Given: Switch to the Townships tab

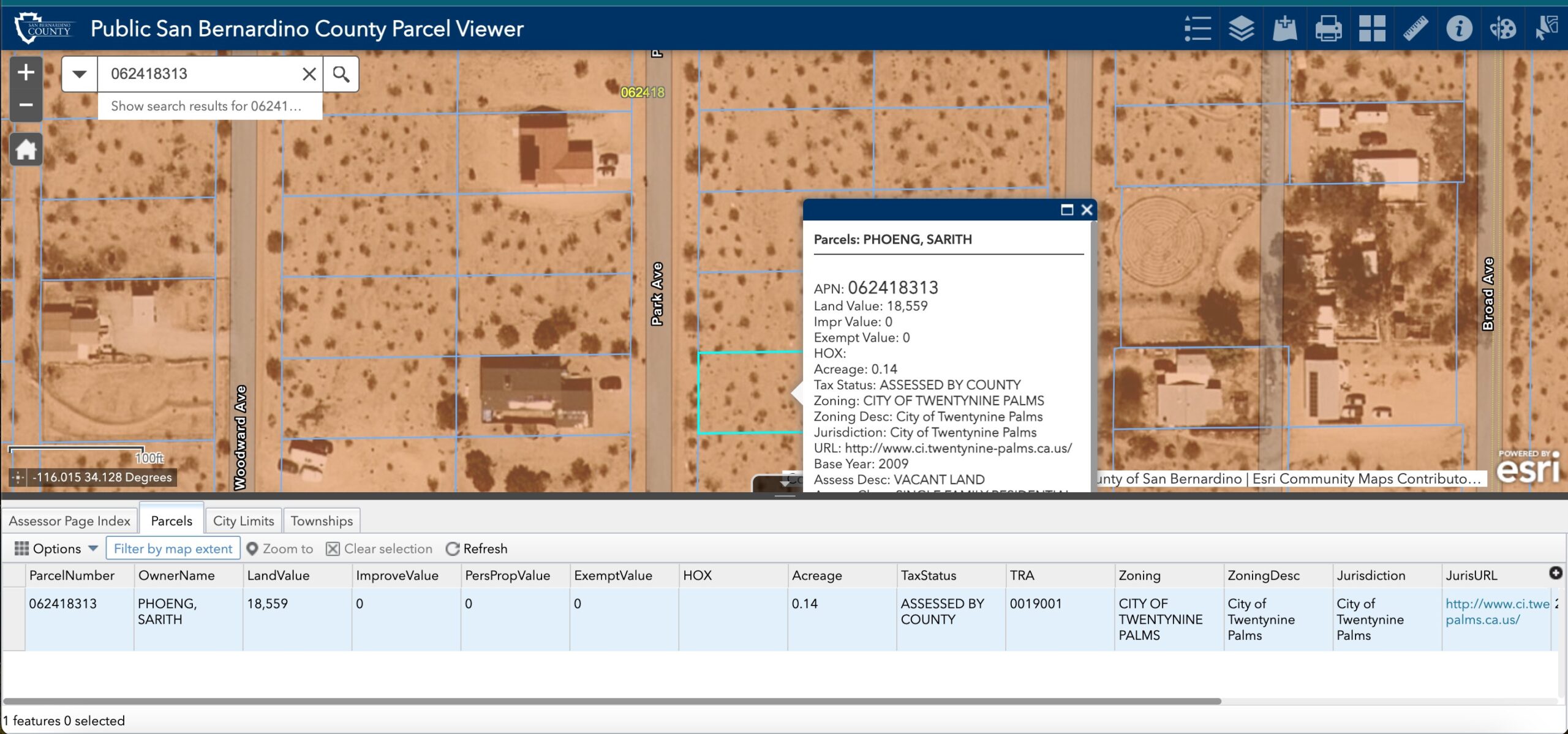Looking at the screenshot, I should tap(321, 520).
